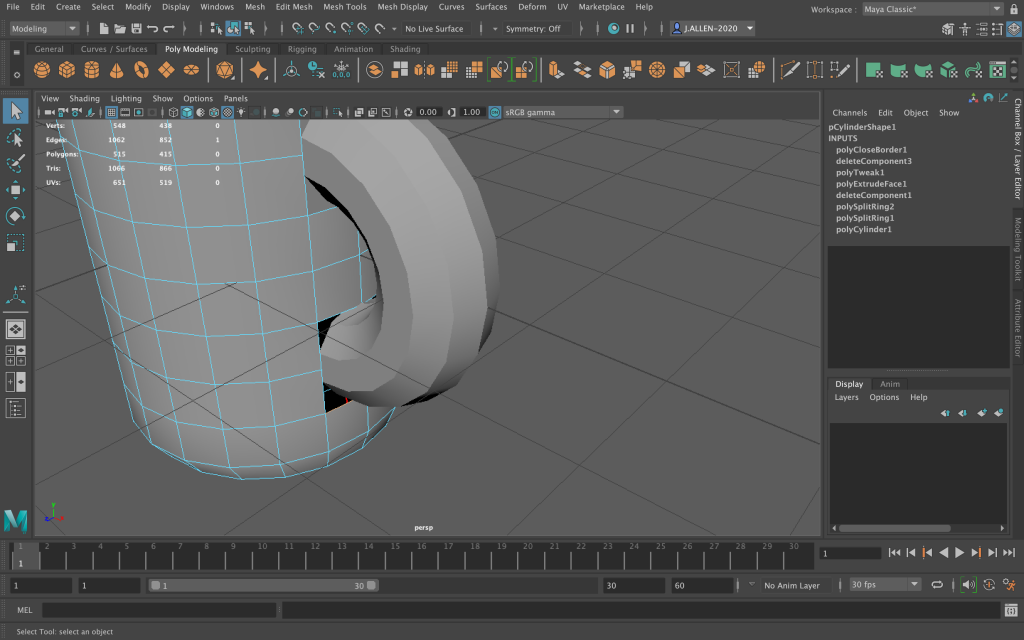Select polyExtrudeFace1 in the inputs list
1024x640 pixels.
coord(871,184)
